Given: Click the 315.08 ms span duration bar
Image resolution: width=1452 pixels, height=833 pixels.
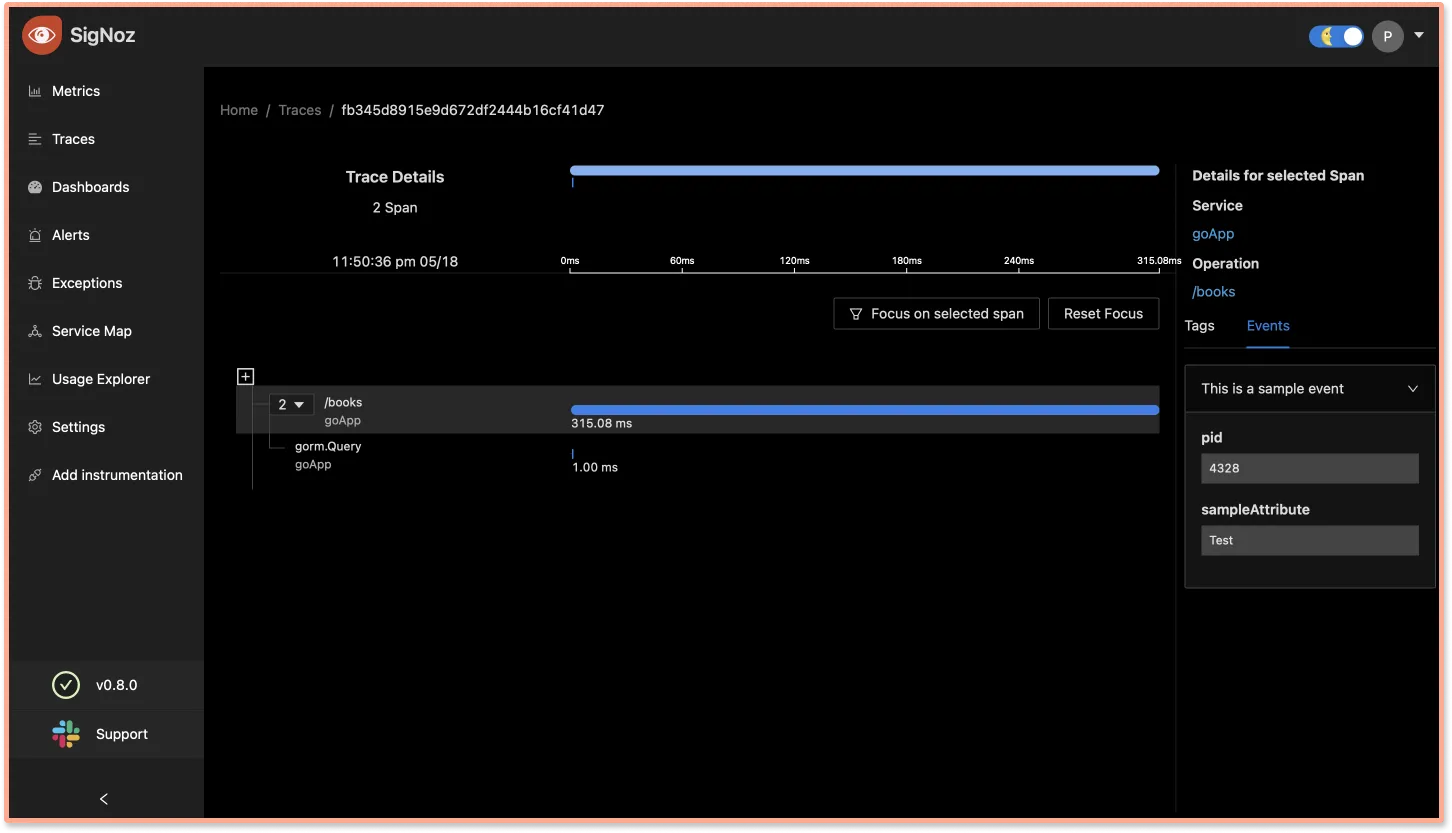Looking at the screenshot, I should (x=865, y=410).
